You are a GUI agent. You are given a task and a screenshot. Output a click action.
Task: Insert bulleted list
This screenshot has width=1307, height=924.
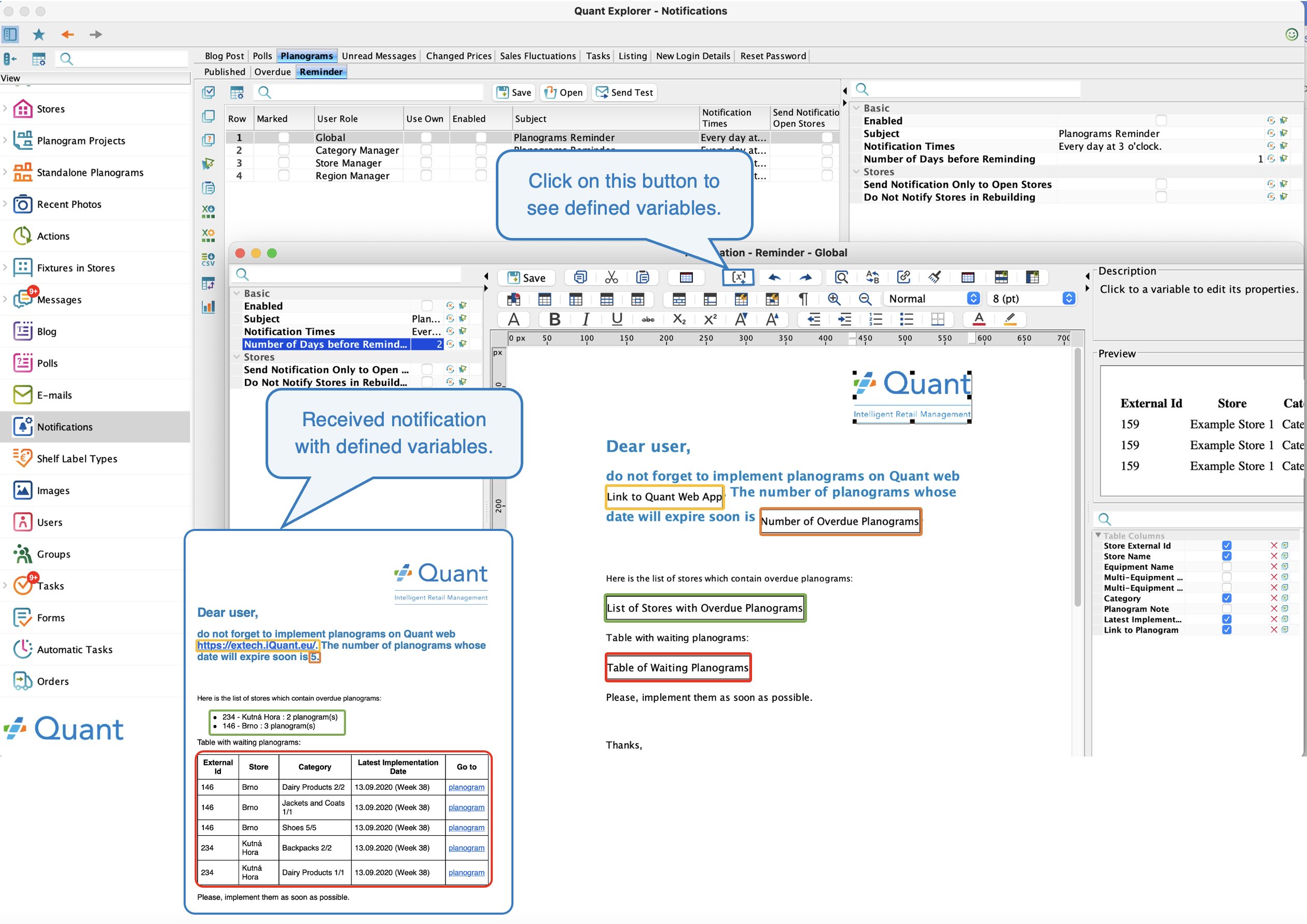click(906, 319)
